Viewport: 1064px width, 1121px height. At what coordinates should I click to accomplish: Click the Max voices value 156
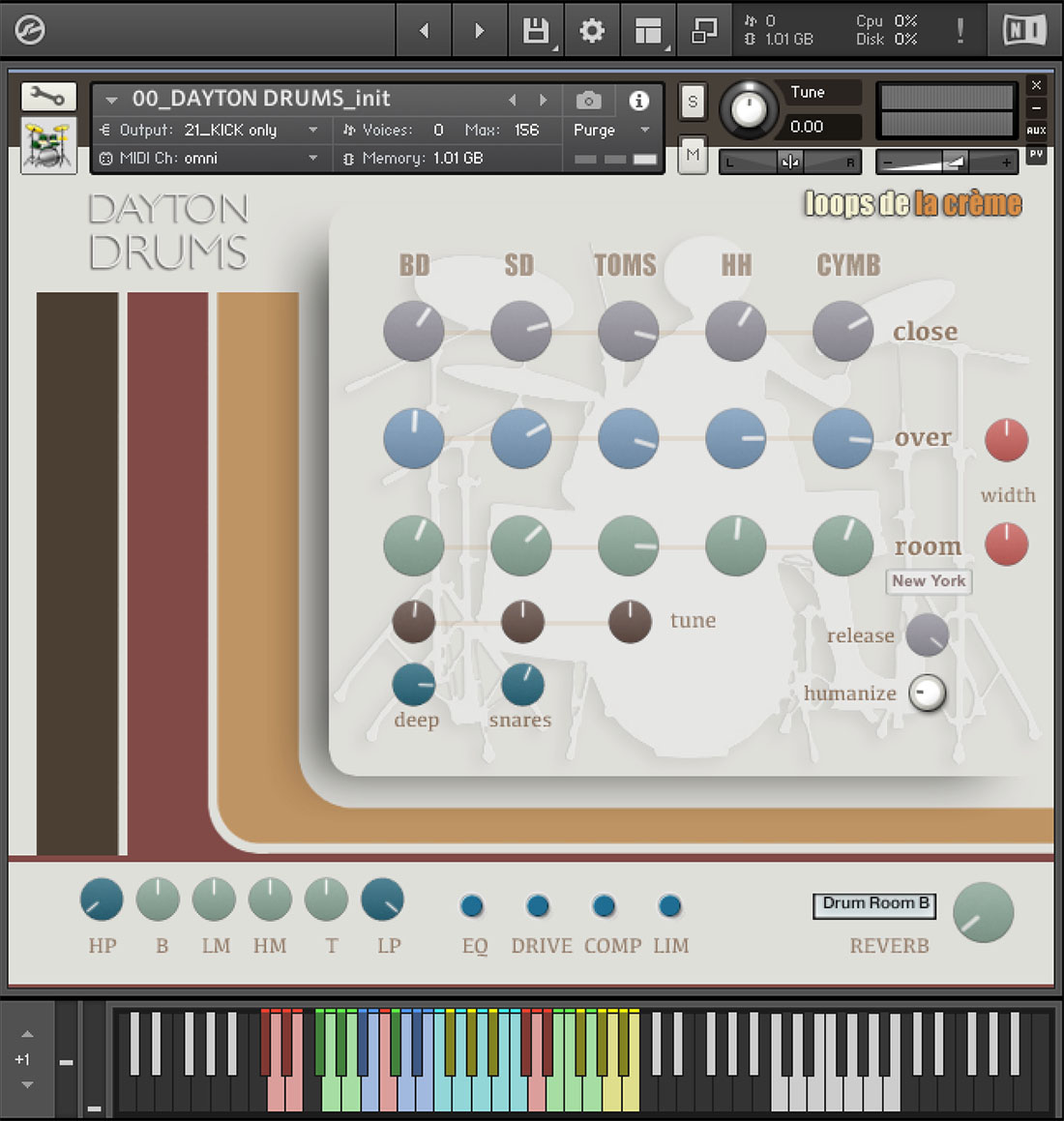526,131
